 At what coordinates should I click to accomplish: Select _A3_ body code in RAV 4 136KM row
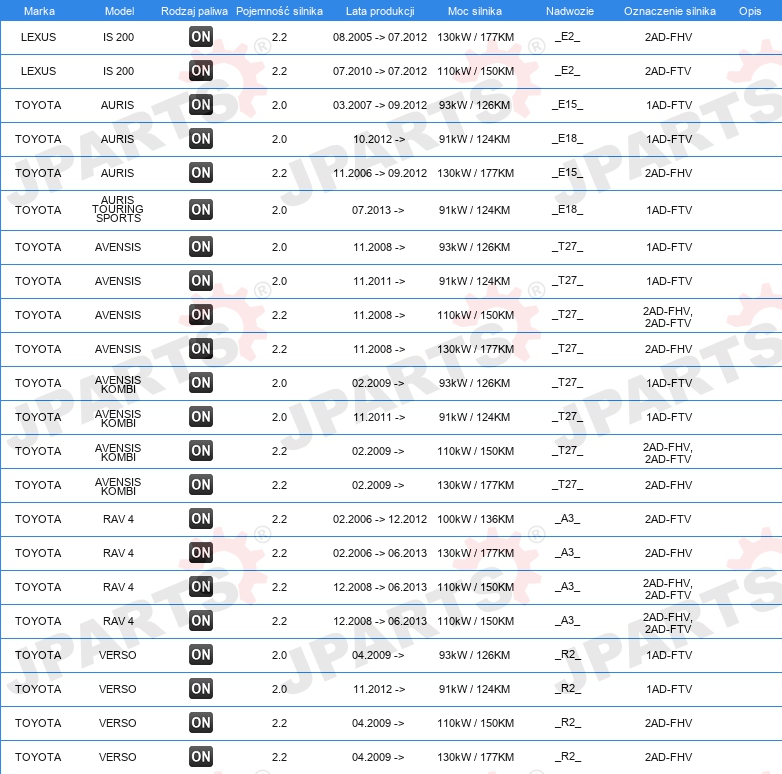click(568, 519)
